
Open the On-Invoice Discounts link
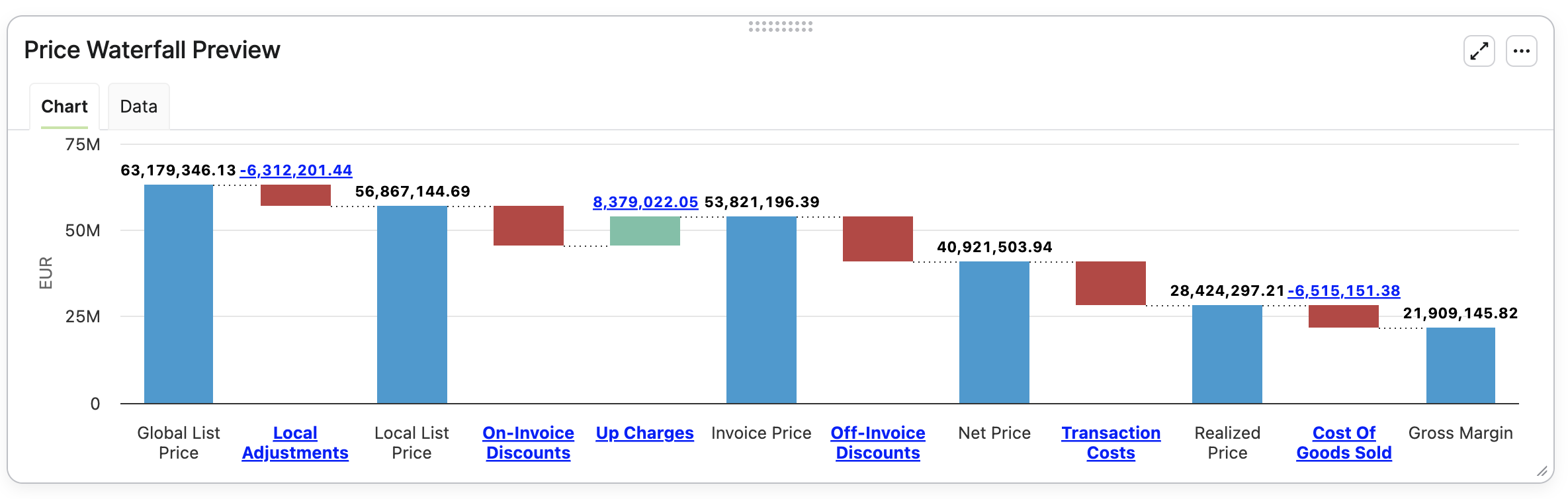(x=528, y=443)
